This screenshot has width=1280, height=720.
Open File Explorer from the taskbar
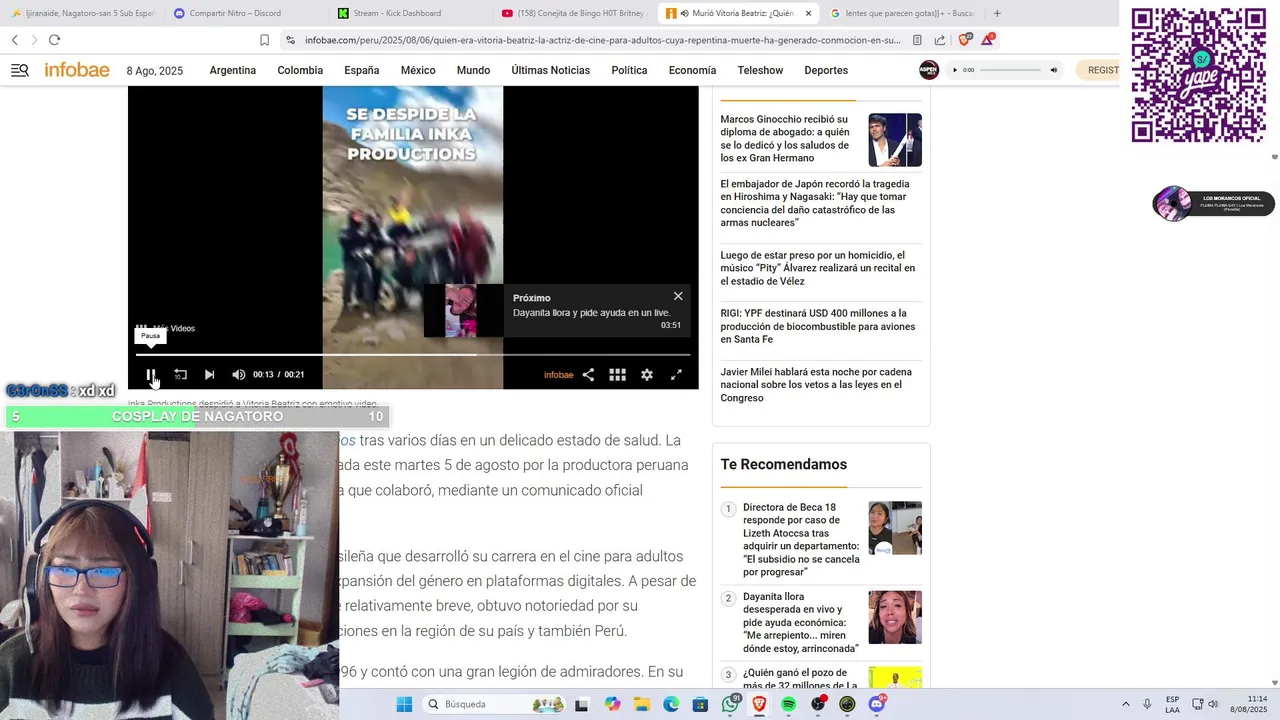coord(641,704)
